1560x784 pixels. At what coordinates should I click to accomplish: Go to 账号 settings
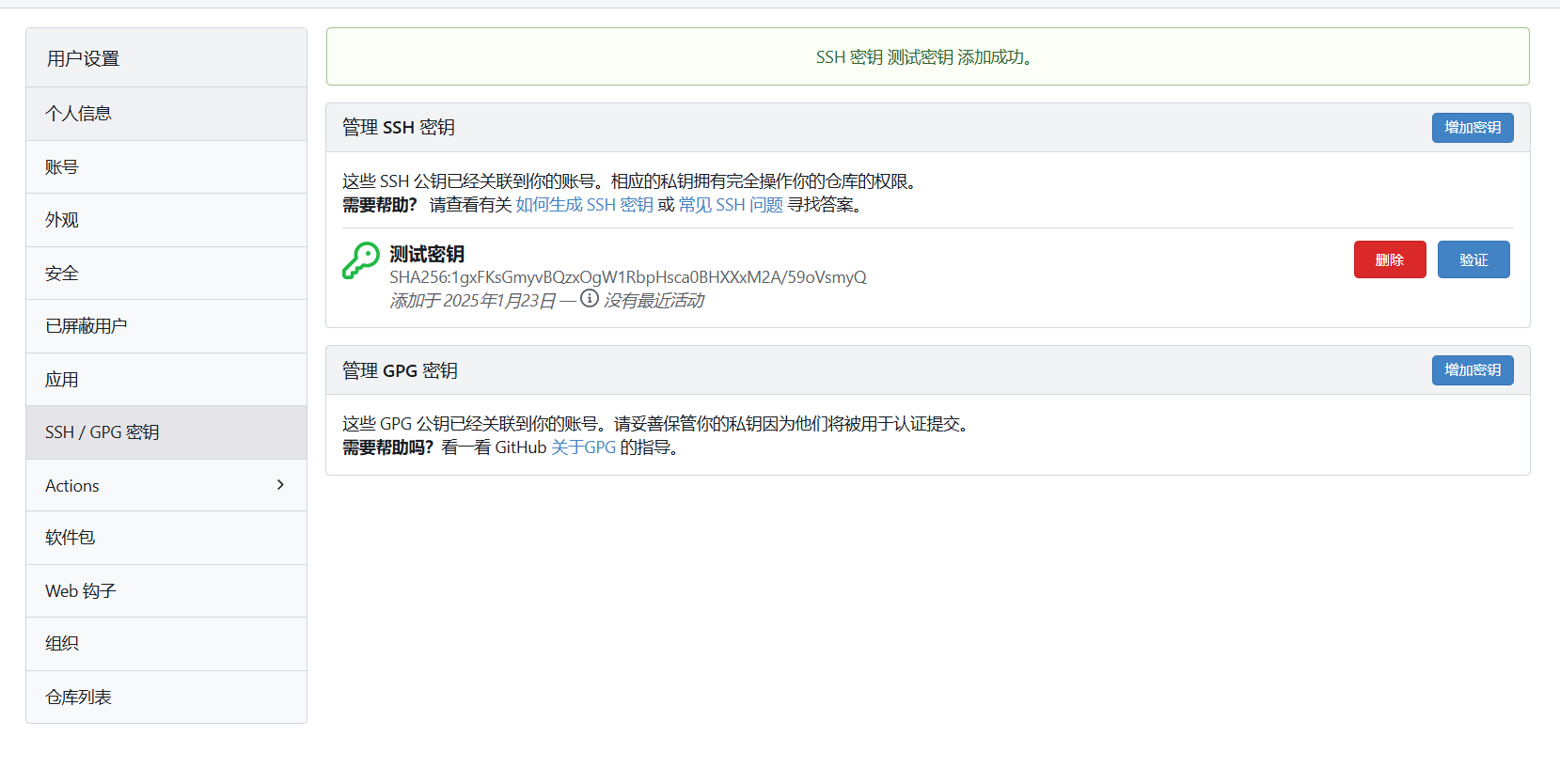[62, 167]
